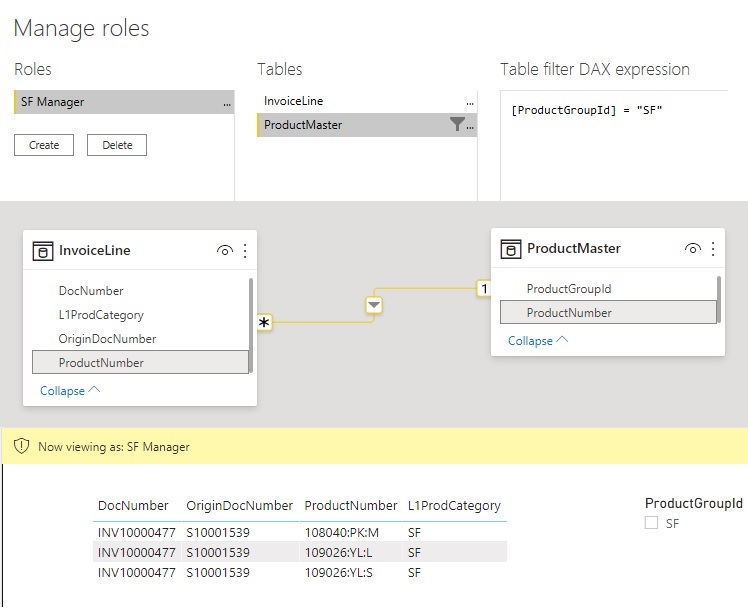Collapse the ProductMaster table card

click(x=538, y=341)
